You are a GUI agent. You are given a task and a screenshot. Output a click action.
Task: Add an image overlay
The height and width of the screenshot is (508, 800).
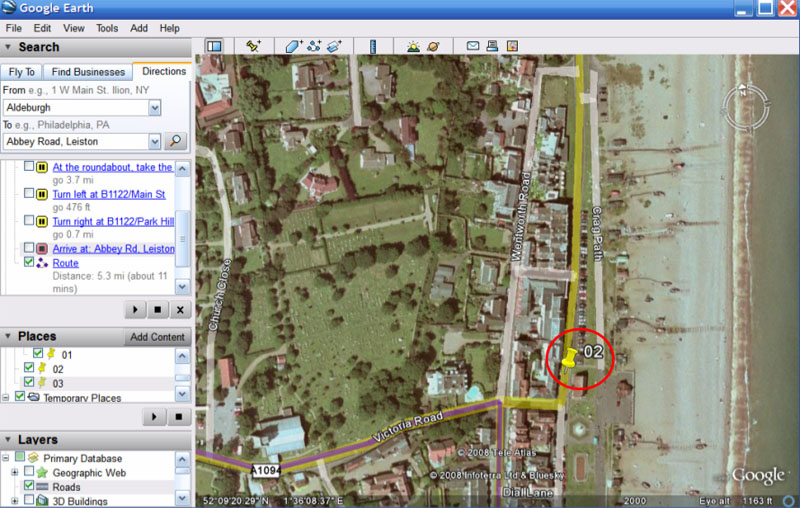coord(334,46)
